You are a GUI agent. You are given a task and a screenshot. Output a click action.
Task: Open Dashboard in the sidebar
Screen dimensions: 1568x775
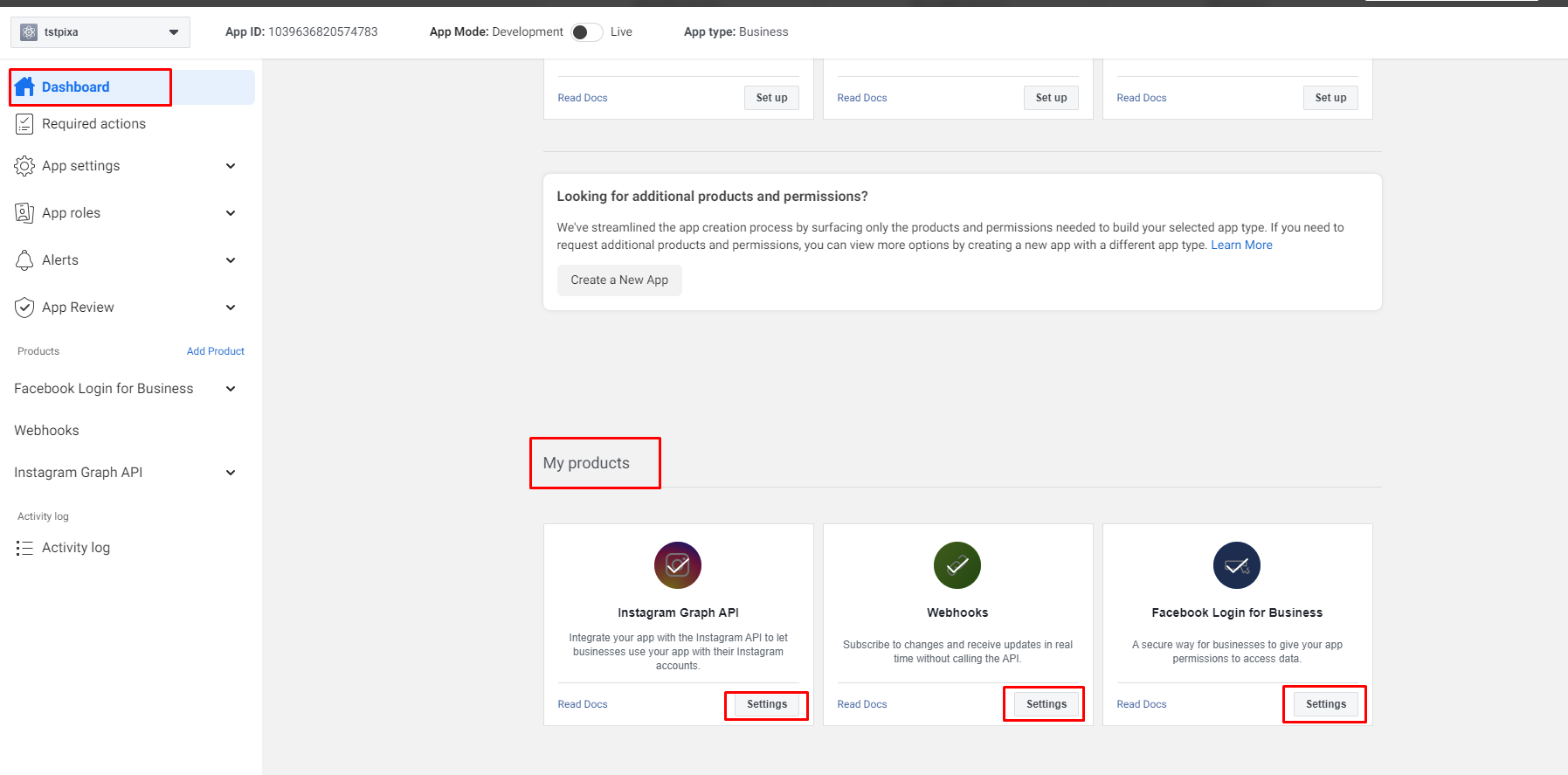[131, 87]
